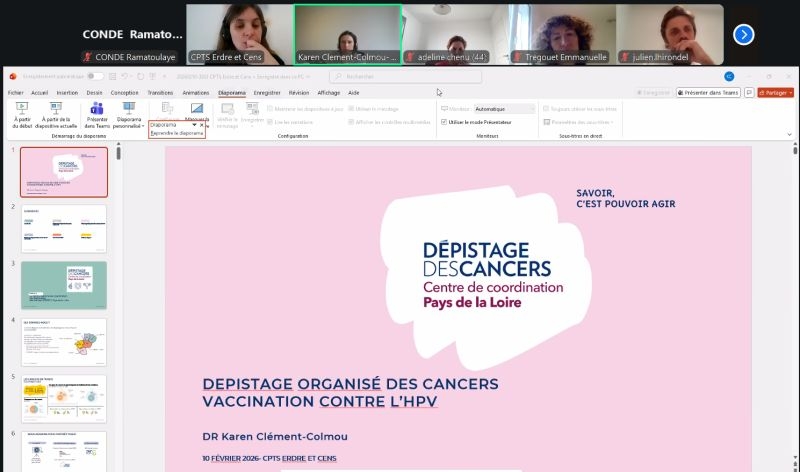The height and width of the screenshot is (472, 800).
Task: Switch to the Dessin tab
Action: point(94,93)
